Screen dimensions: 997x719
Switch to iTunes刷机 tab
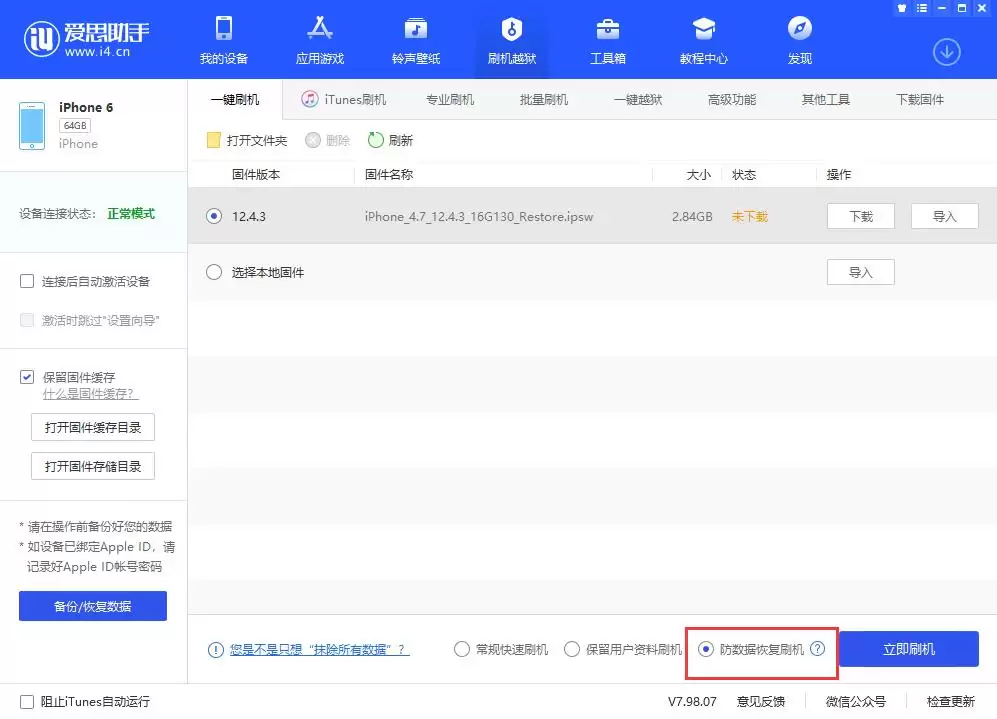[344, 99]
